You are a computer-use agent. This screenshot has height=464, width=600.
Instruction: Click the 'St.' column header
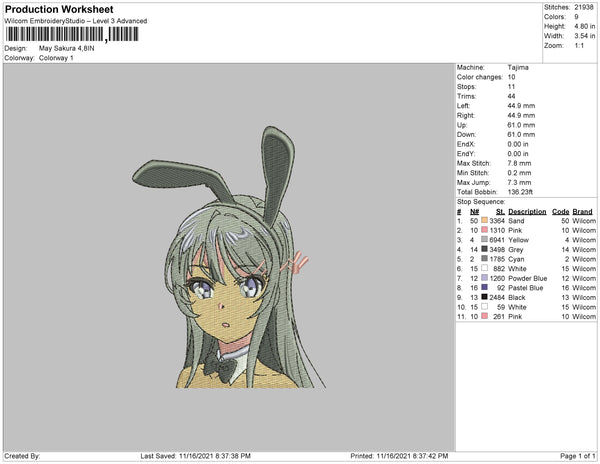(x=501, y=212)
